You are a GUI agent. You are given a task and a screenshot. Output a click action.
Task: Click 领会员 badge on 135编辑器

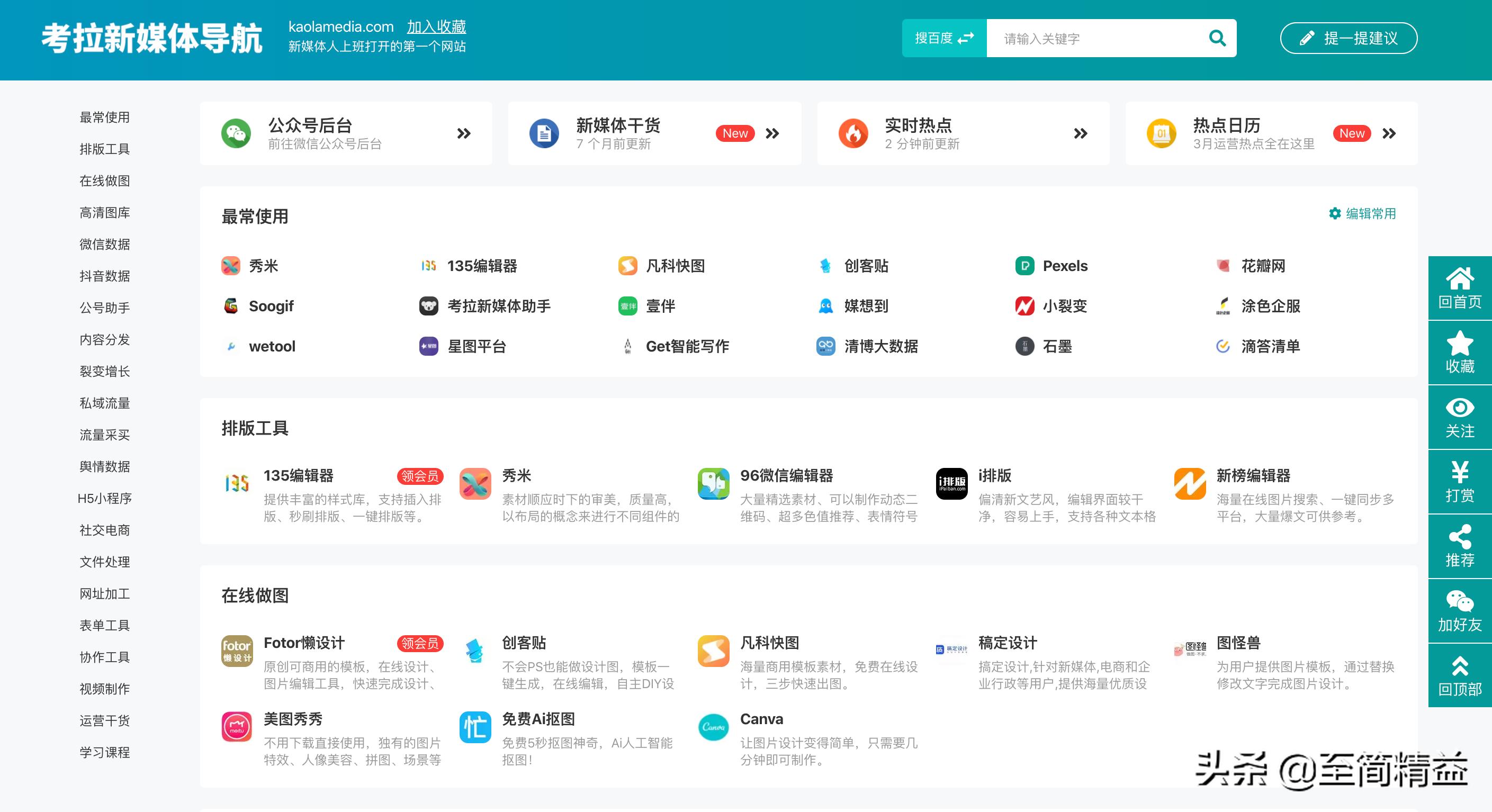tap(420, 476)
